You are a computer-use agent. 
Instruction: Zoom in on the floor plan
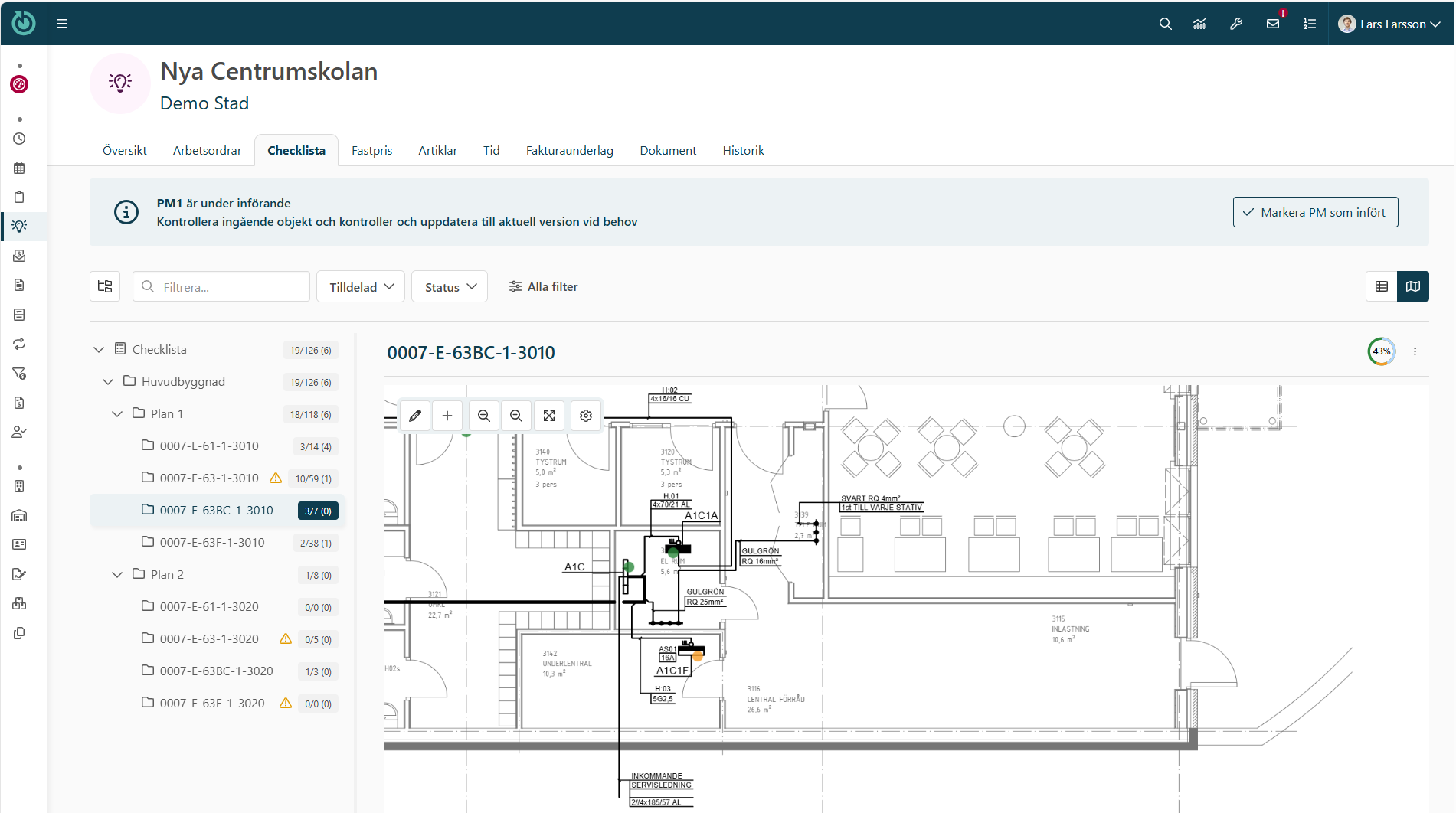click(484, 416)
